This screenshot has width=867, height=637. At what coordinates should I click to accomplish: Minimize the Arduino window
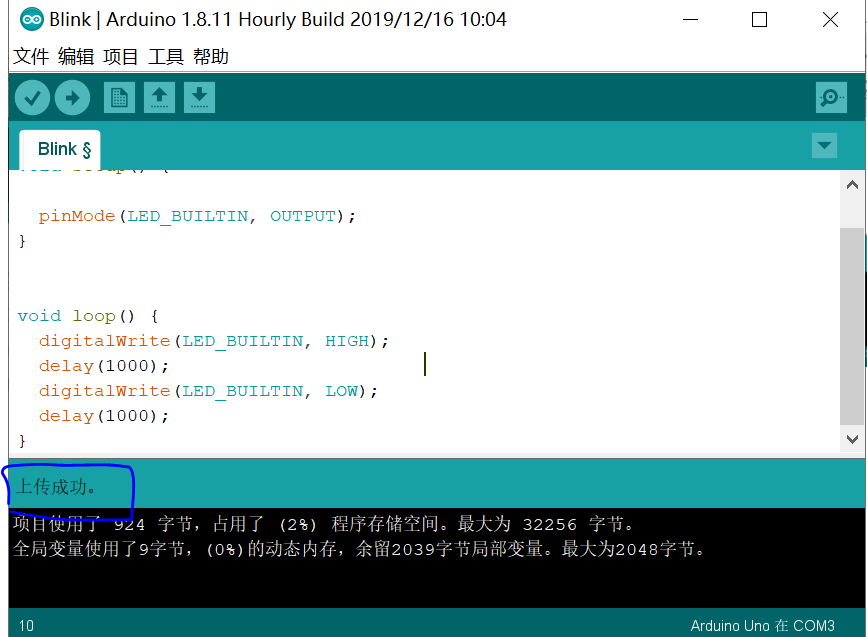click(x=690, y=20)
